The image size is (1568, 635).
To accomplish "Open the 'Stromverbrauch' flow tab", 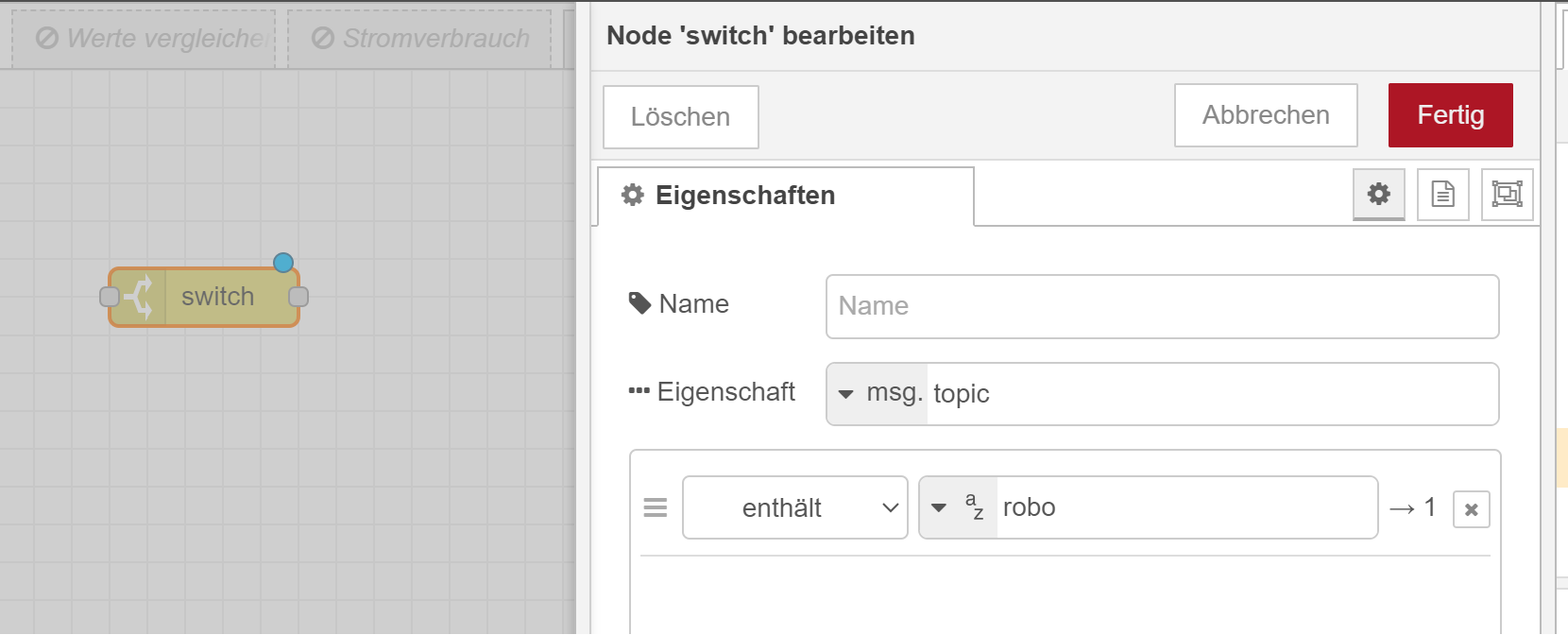I will [x=419, y=39].
